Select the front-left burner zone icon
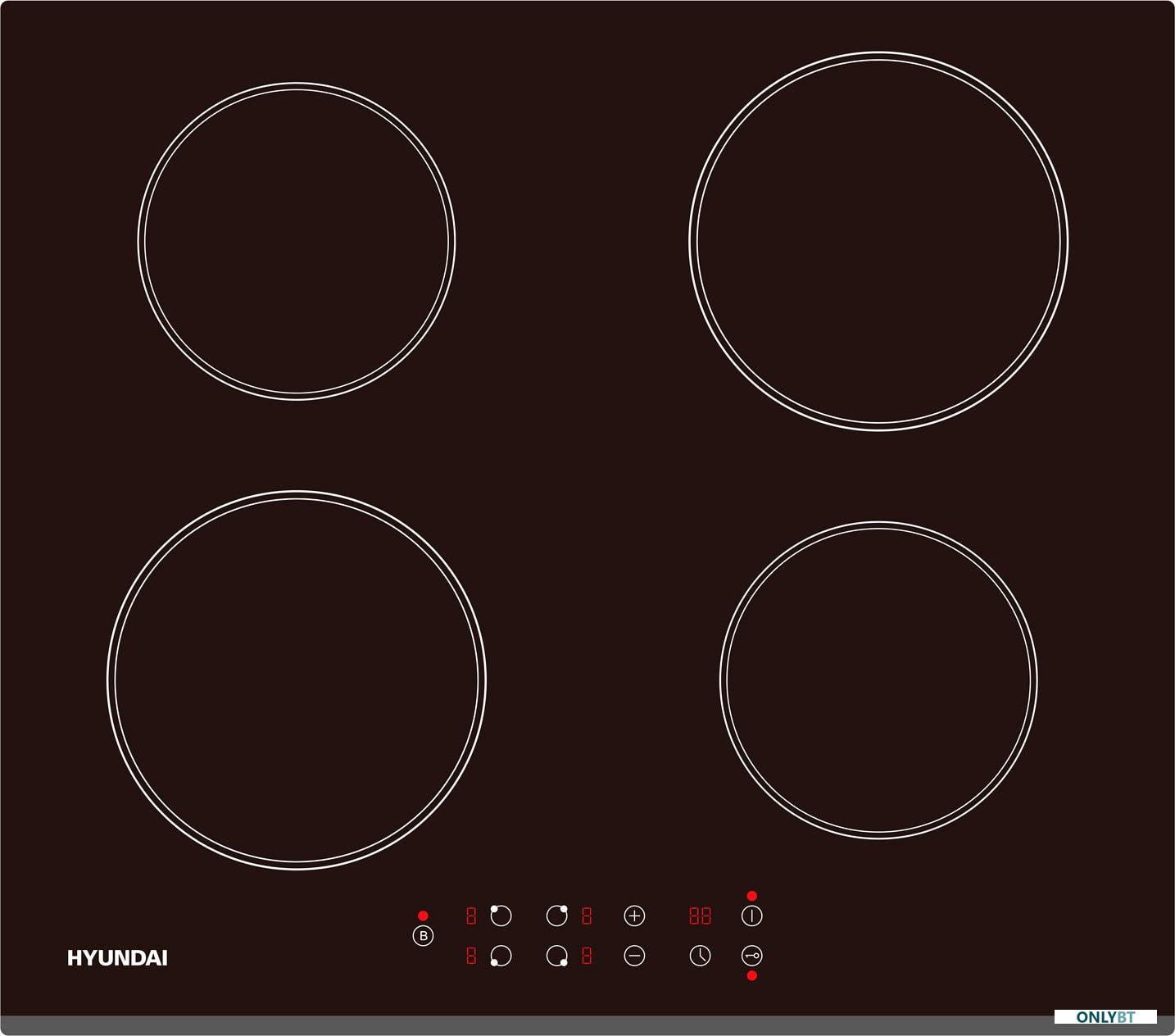1175x1036 pixels. [x=501, y=956]
